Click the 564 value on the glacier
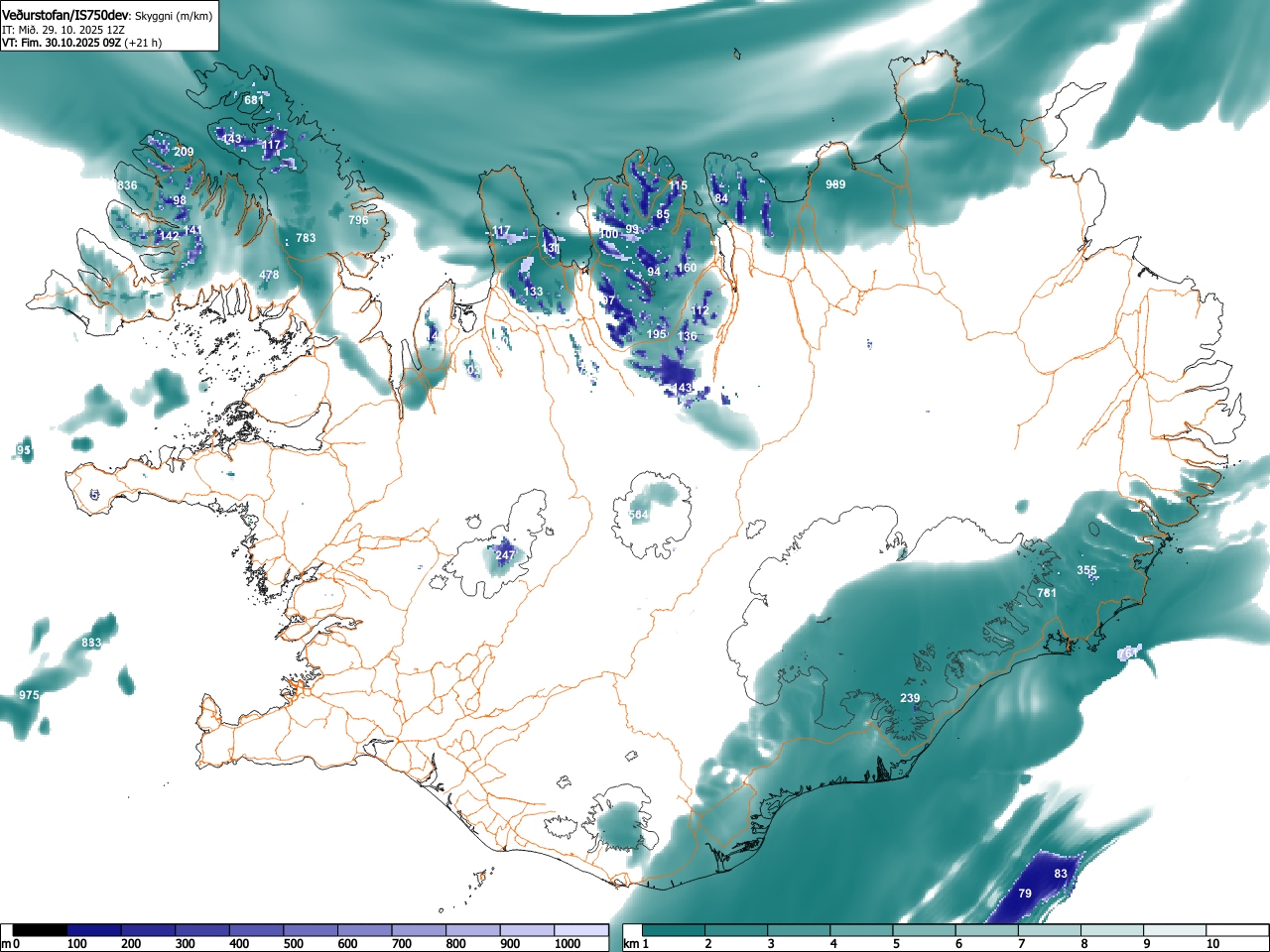The image size is (1270, 952). (x=639, y=515)
